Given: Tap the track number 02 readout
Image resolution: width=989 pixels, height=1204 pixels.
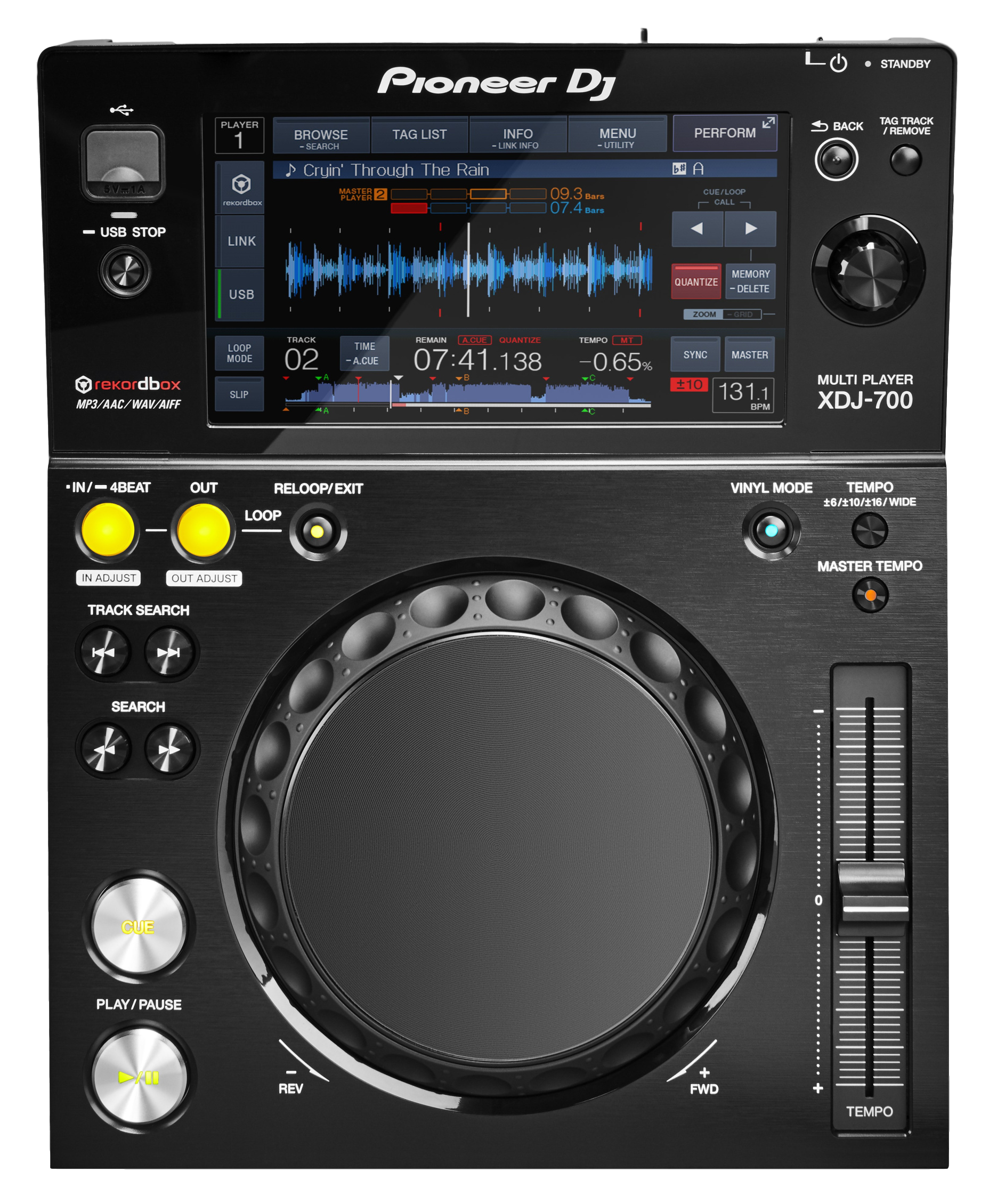Looking at the screenshot, I should [x=302, y=360].
